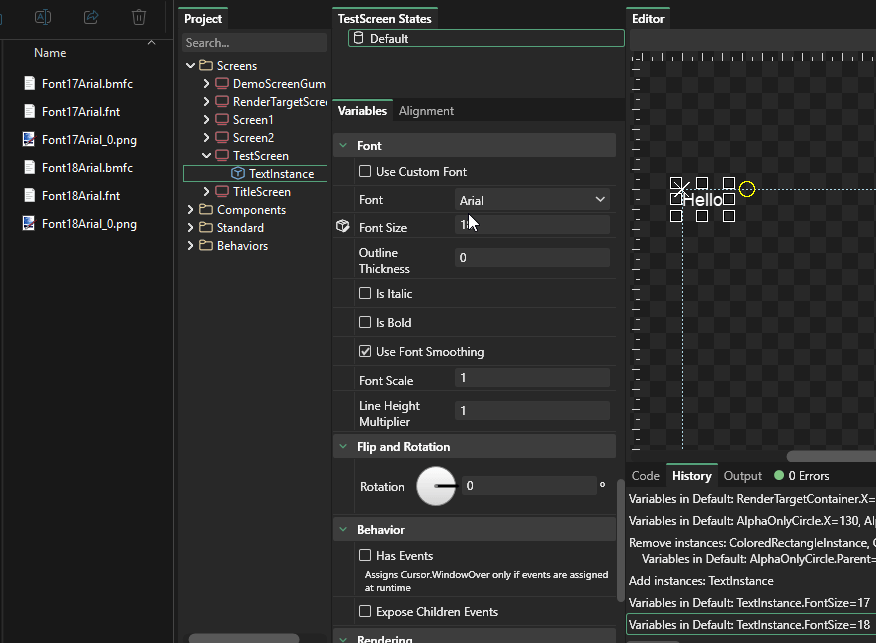Click the Font18Arial_0.png image file icon
This screenshot has width=876, height=643.
tap(30, 224)
